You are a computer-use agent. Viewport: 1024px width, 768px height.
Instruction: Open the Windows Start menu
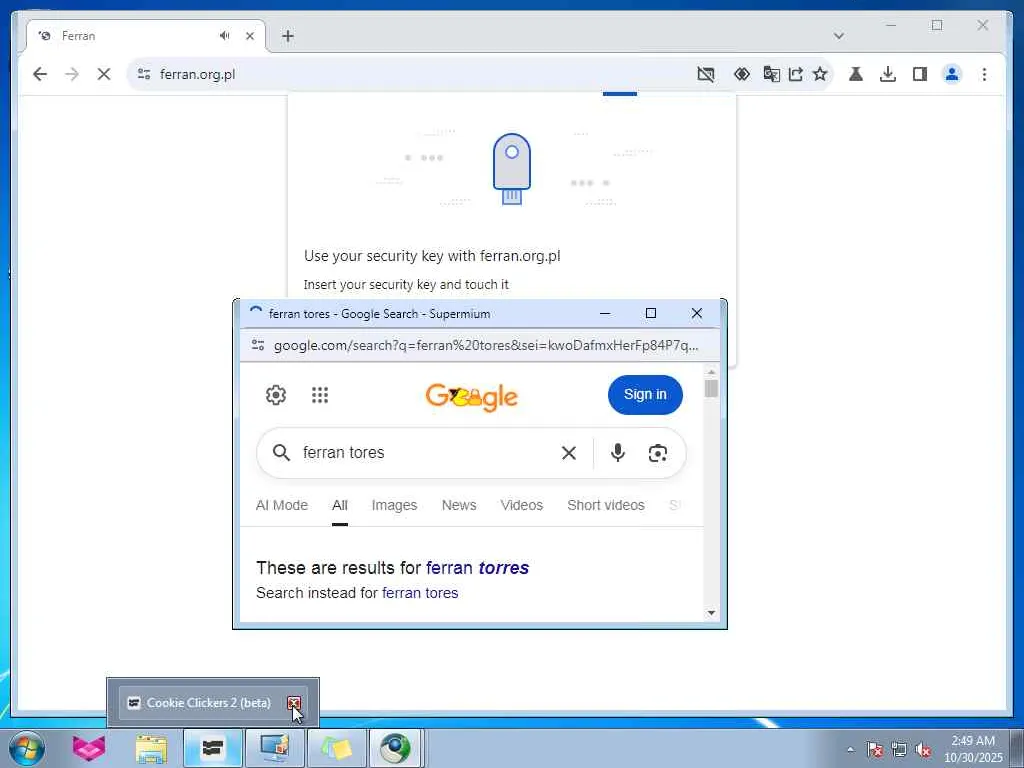26,748
